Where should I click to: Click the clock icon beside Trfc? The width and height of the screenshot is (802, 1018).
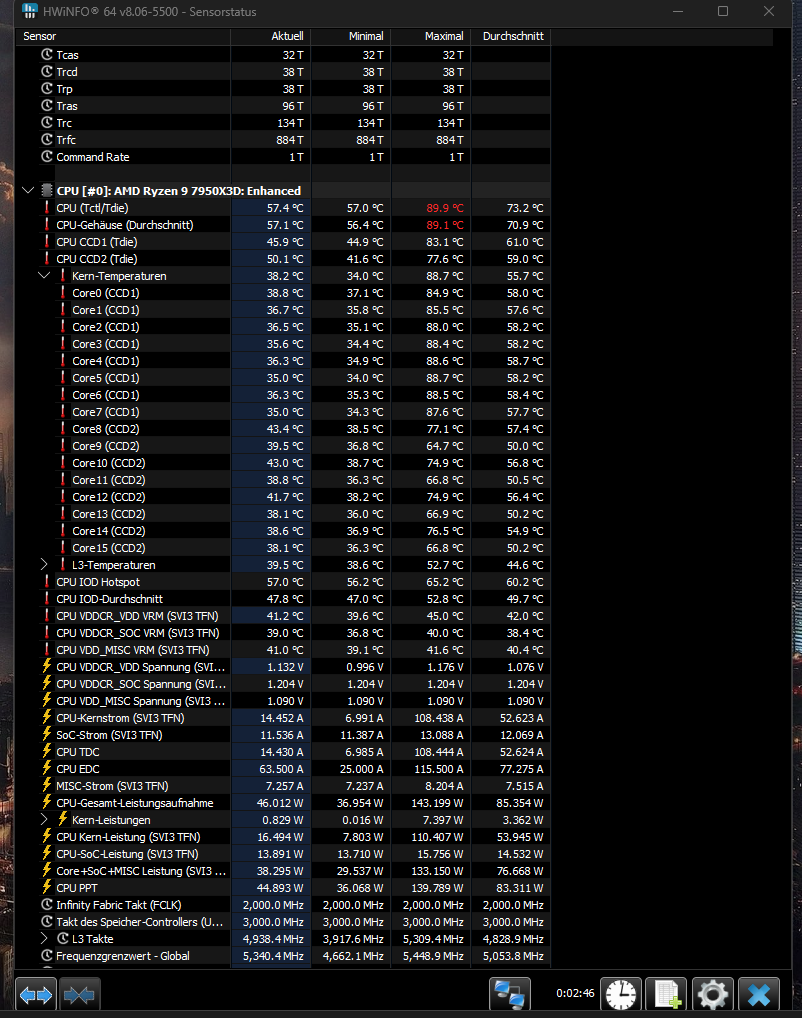tap(47, 140)
